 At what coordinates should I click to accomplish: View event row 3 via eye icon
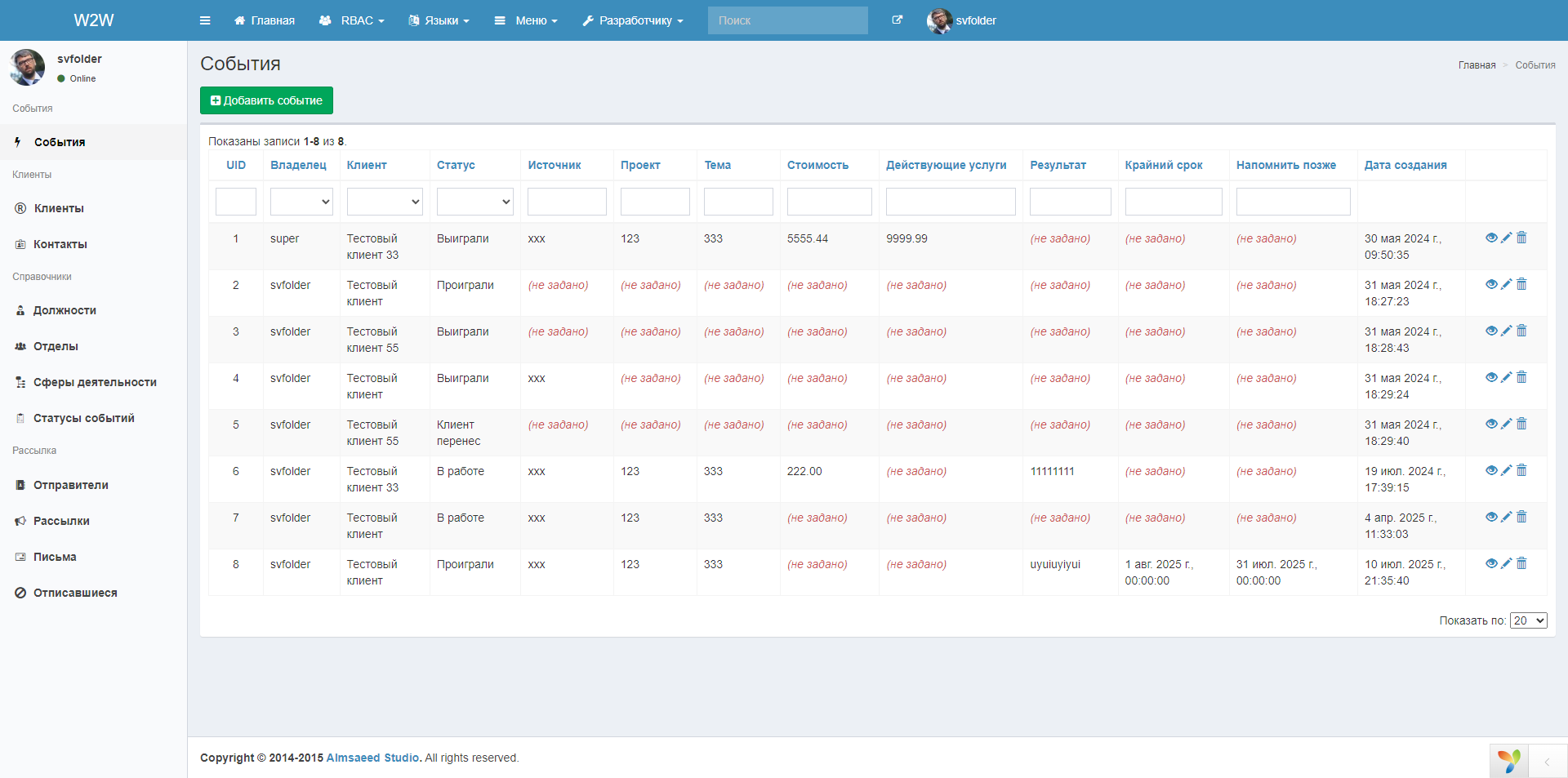[1491, 331]
